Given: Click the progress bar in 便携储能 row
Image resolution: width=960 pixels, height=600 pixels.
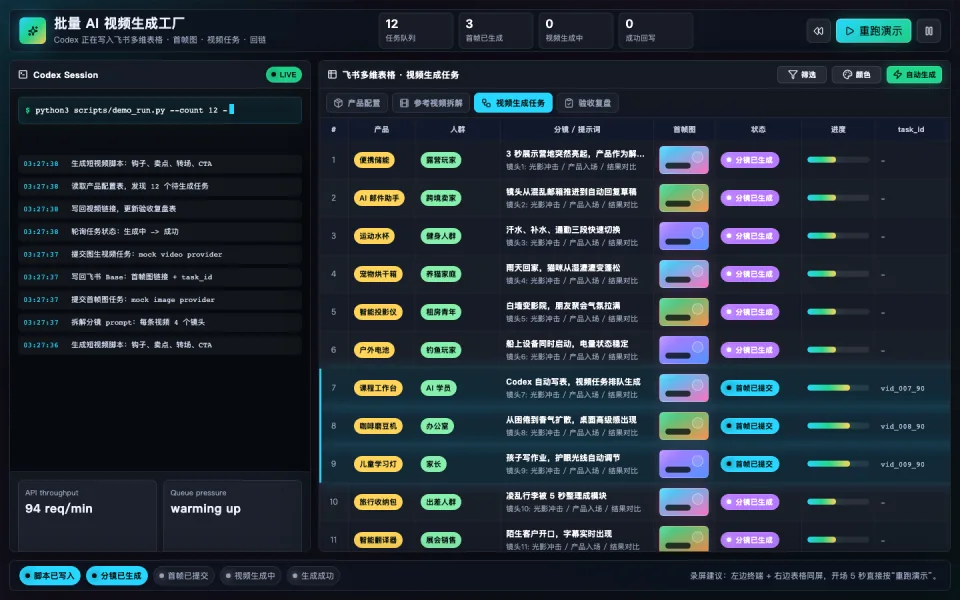Looking at the screenshot, I should coord(838,160).
